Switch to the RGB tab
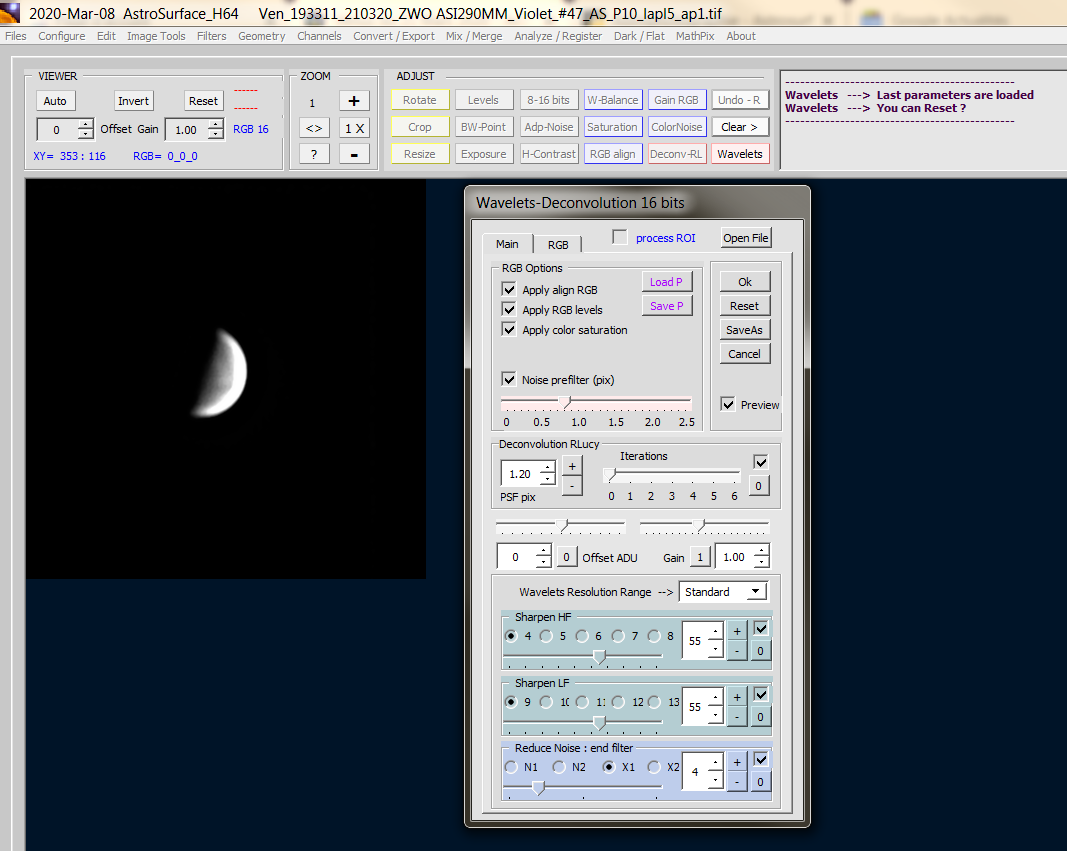 coord(558,244)
